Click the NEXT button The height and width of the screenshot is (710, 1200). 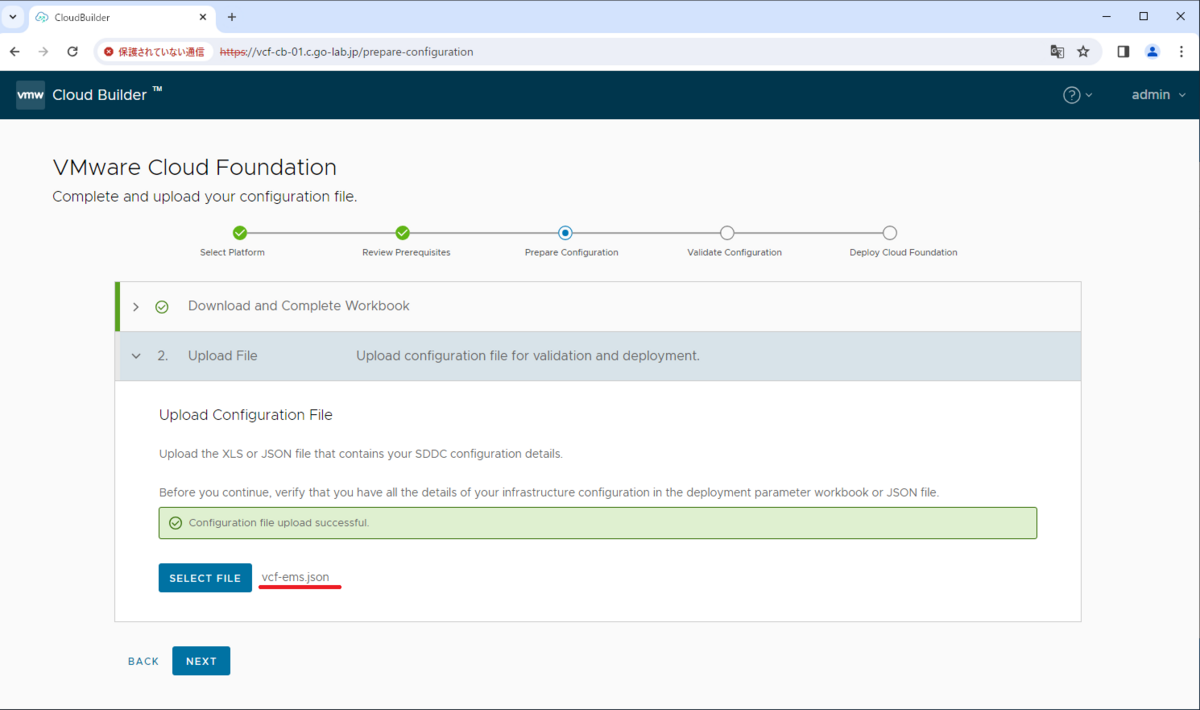pyautogui.click(x=201, y=661)
